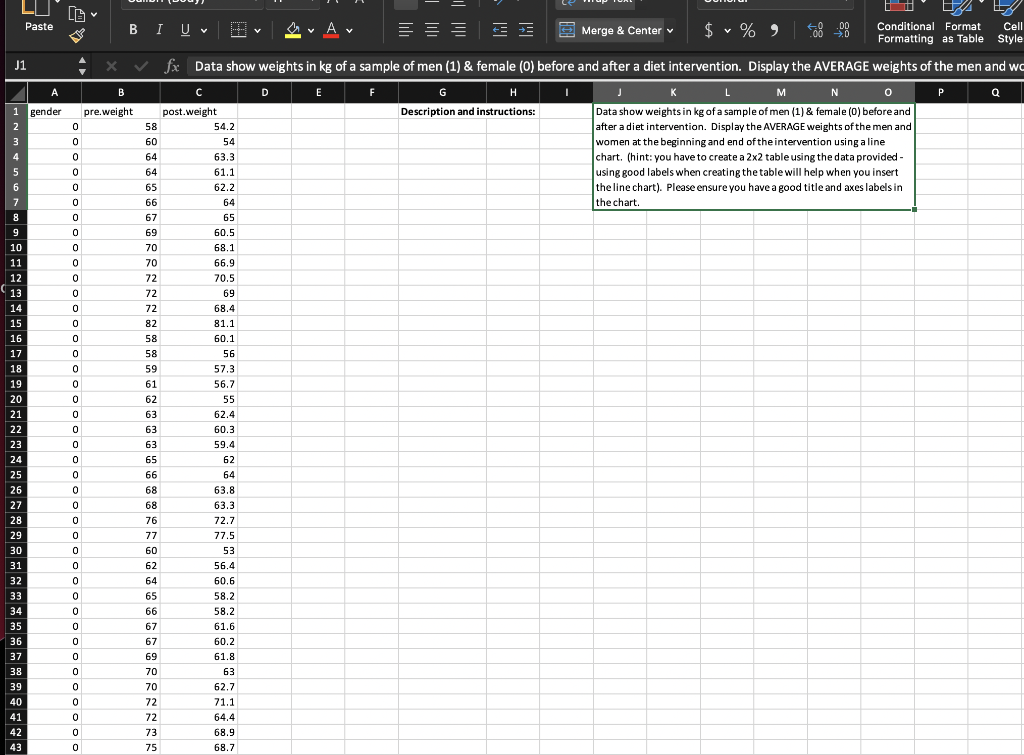This screenshot has width=1024, height=755.
Task: Click the fx insert function label
Action: pos(170,65)
